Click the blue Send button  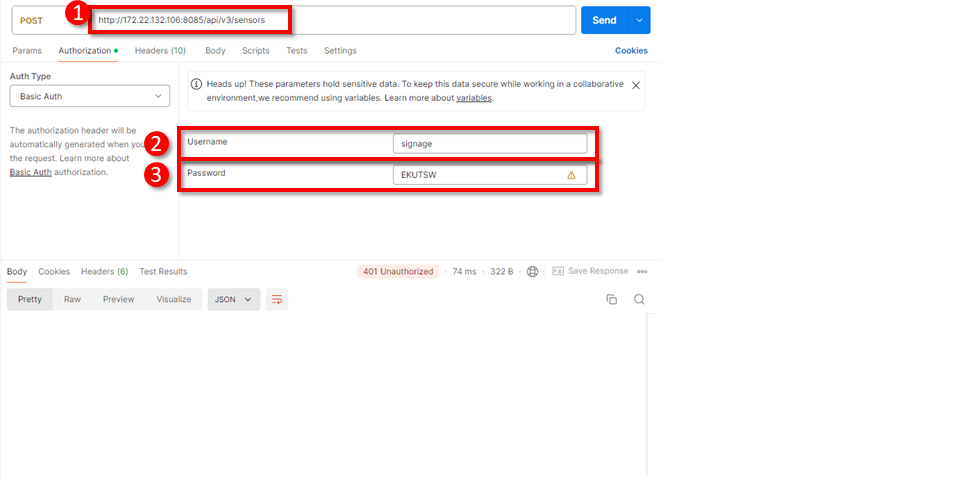tap(604, 20)
